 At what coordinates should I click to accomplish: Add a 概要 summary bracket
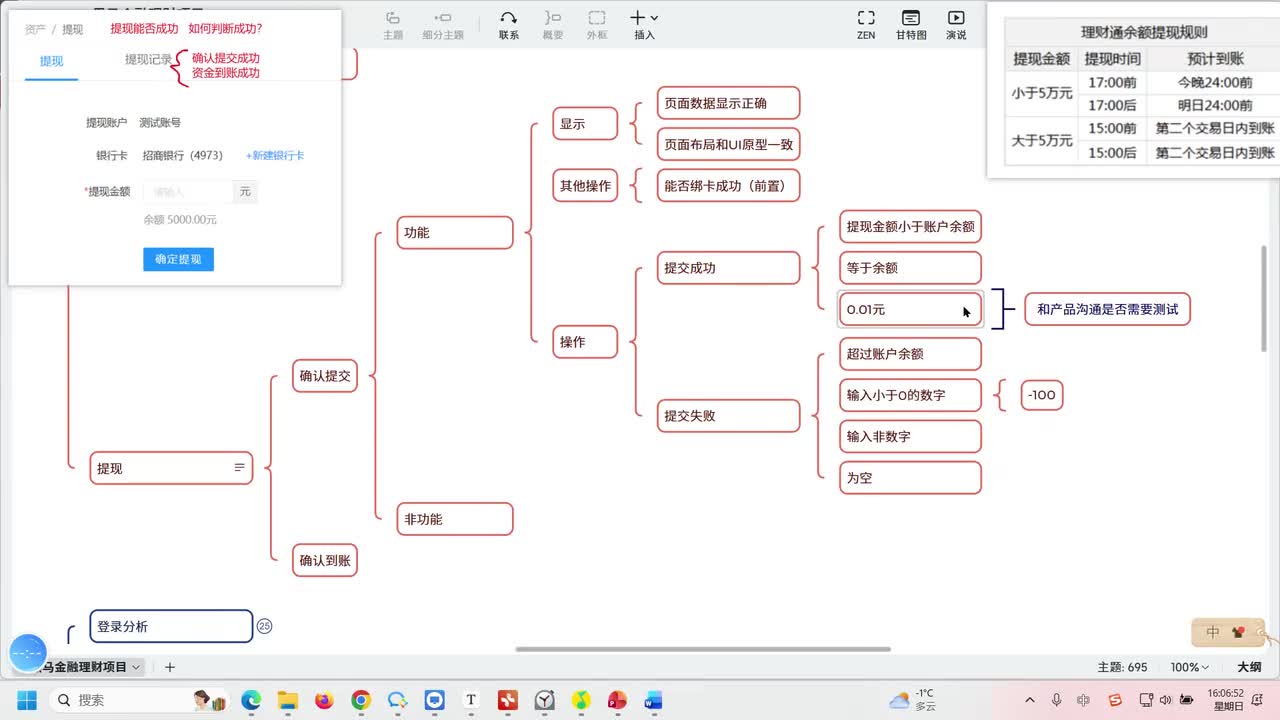click(553, 25)
